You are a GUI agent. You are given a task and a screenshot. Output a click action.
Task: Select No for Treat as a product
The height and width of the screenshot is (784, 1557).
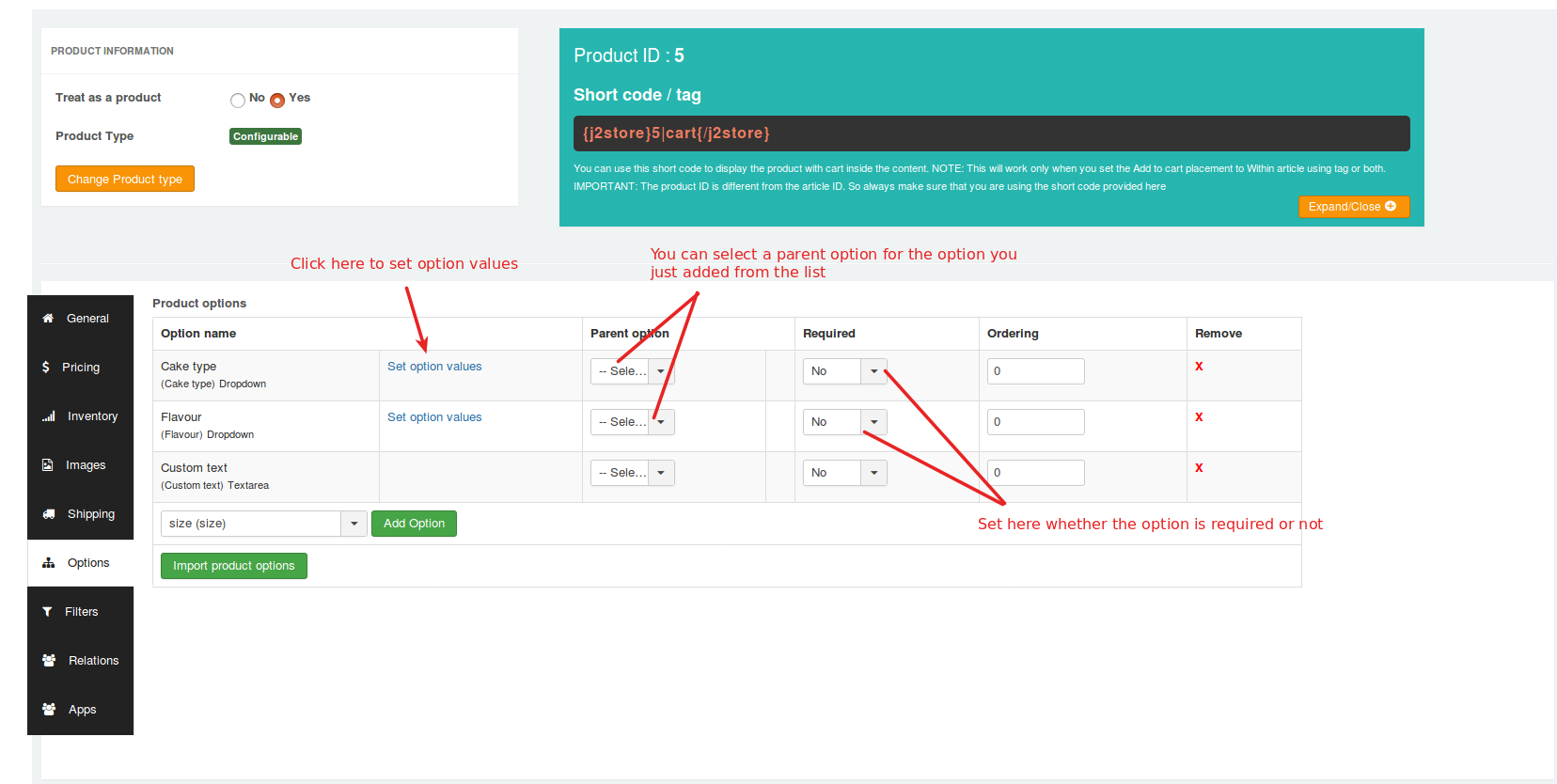coord(238,101)
